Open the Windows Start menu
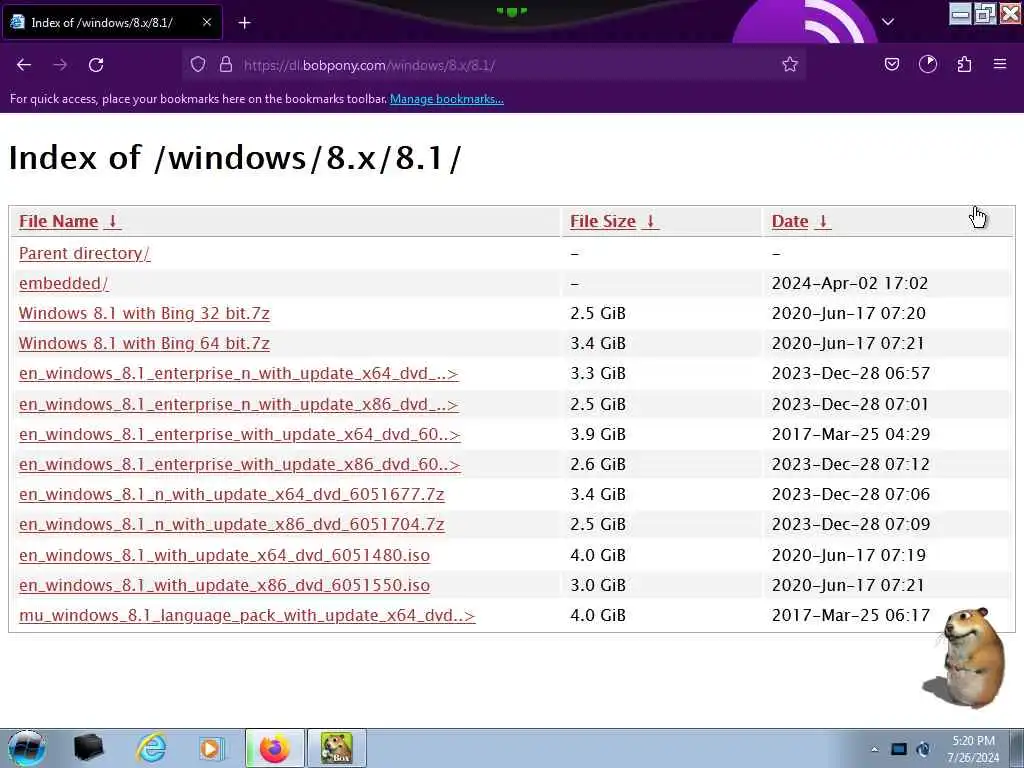This screenshot has width=1024, height=768. [27, 748]
